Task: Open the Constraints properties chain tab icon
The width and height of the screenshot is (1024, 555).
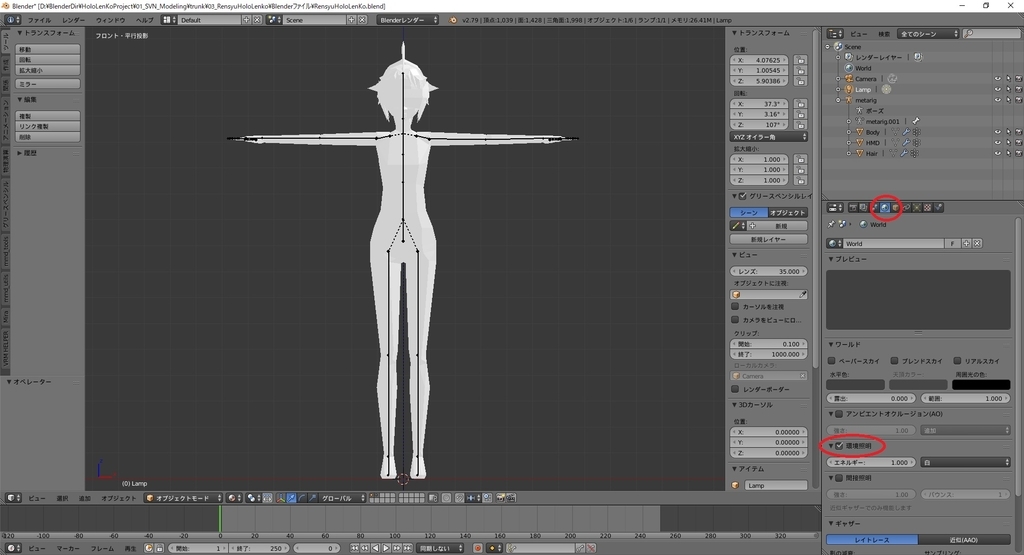Action: click(906, 208)
